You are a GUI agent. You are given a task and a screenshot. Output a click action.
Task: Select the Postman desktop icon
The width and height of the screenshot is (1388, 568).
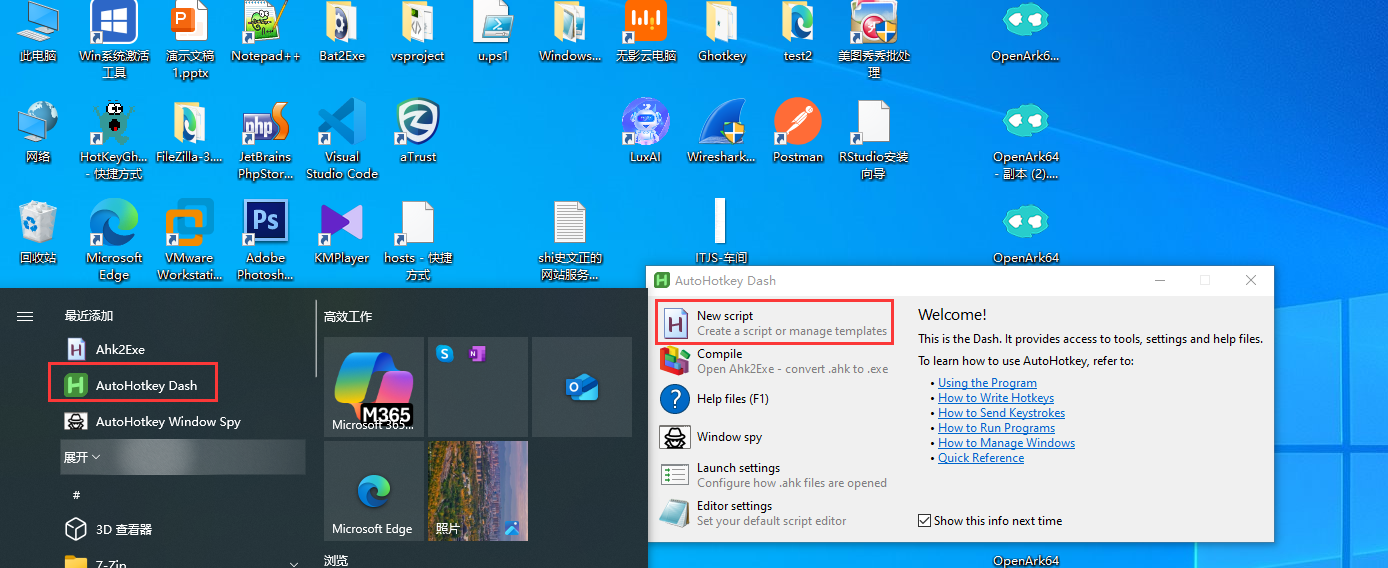[798, 131]
